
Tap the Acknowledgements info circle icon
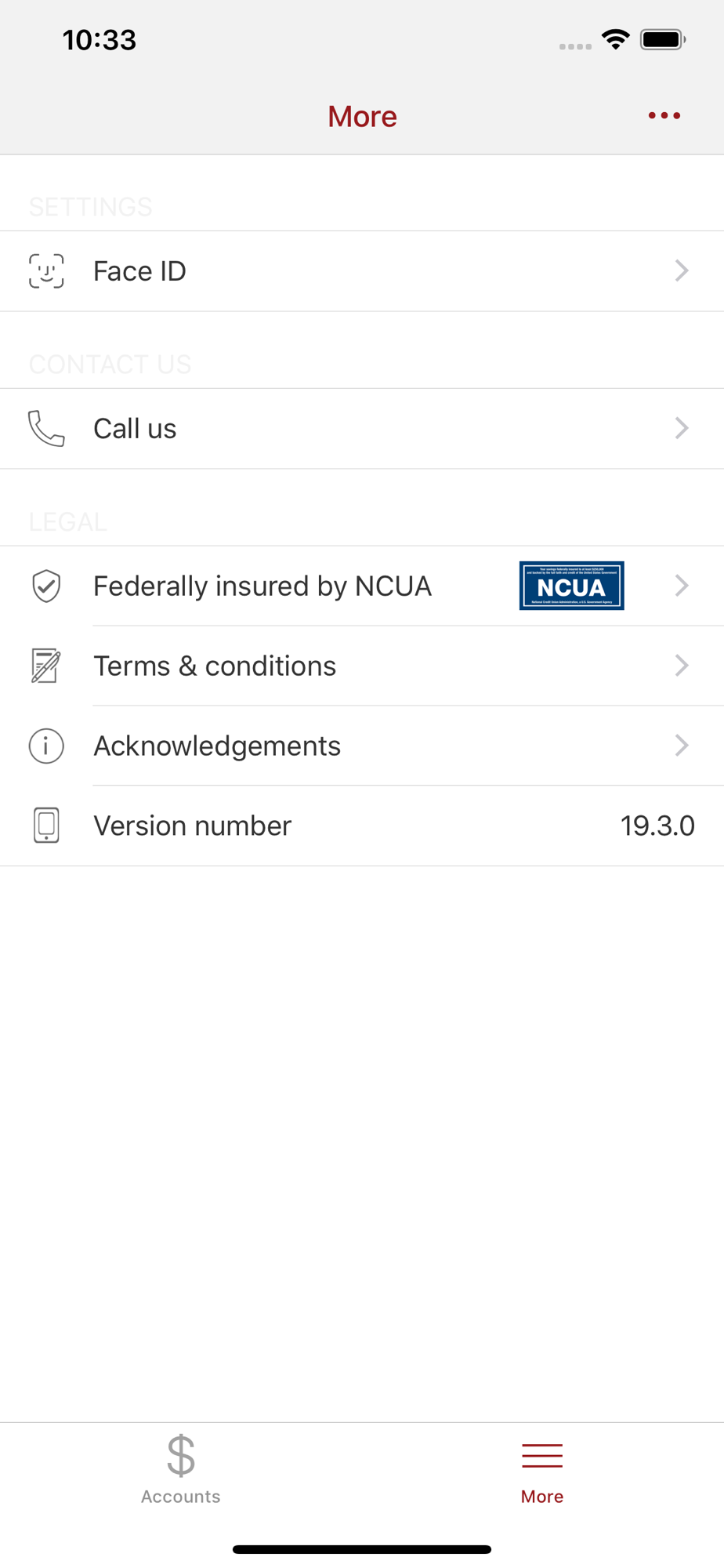(x=46, y=746)
